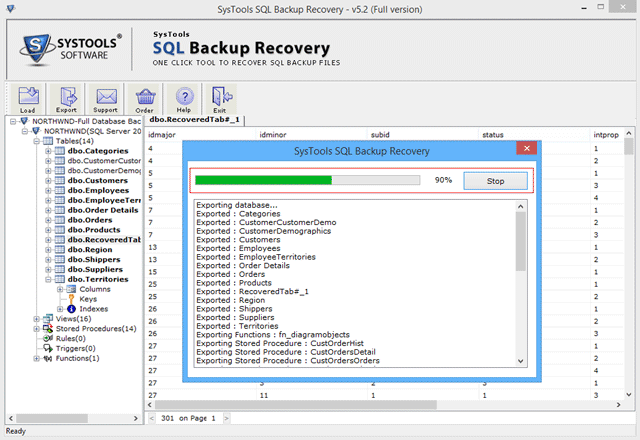Click the table icon beside dbo.Suppliers

60,269
